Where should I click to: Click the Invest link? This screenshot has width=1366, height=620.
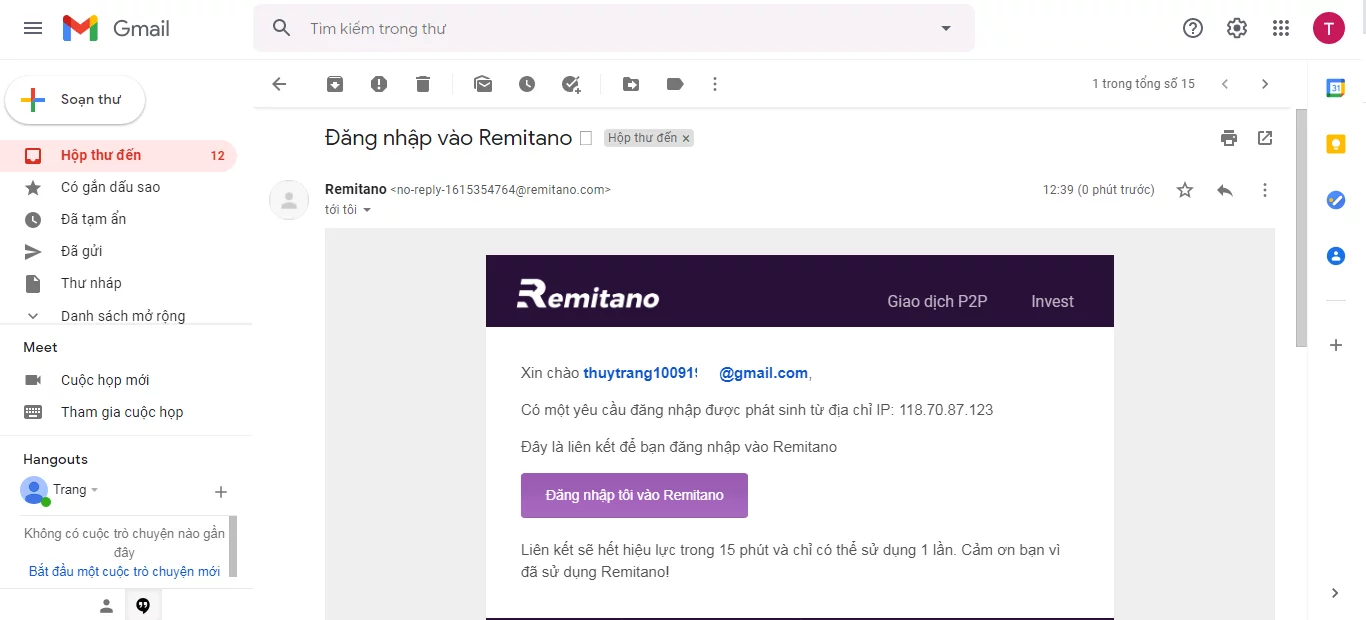coord(1052,301)
